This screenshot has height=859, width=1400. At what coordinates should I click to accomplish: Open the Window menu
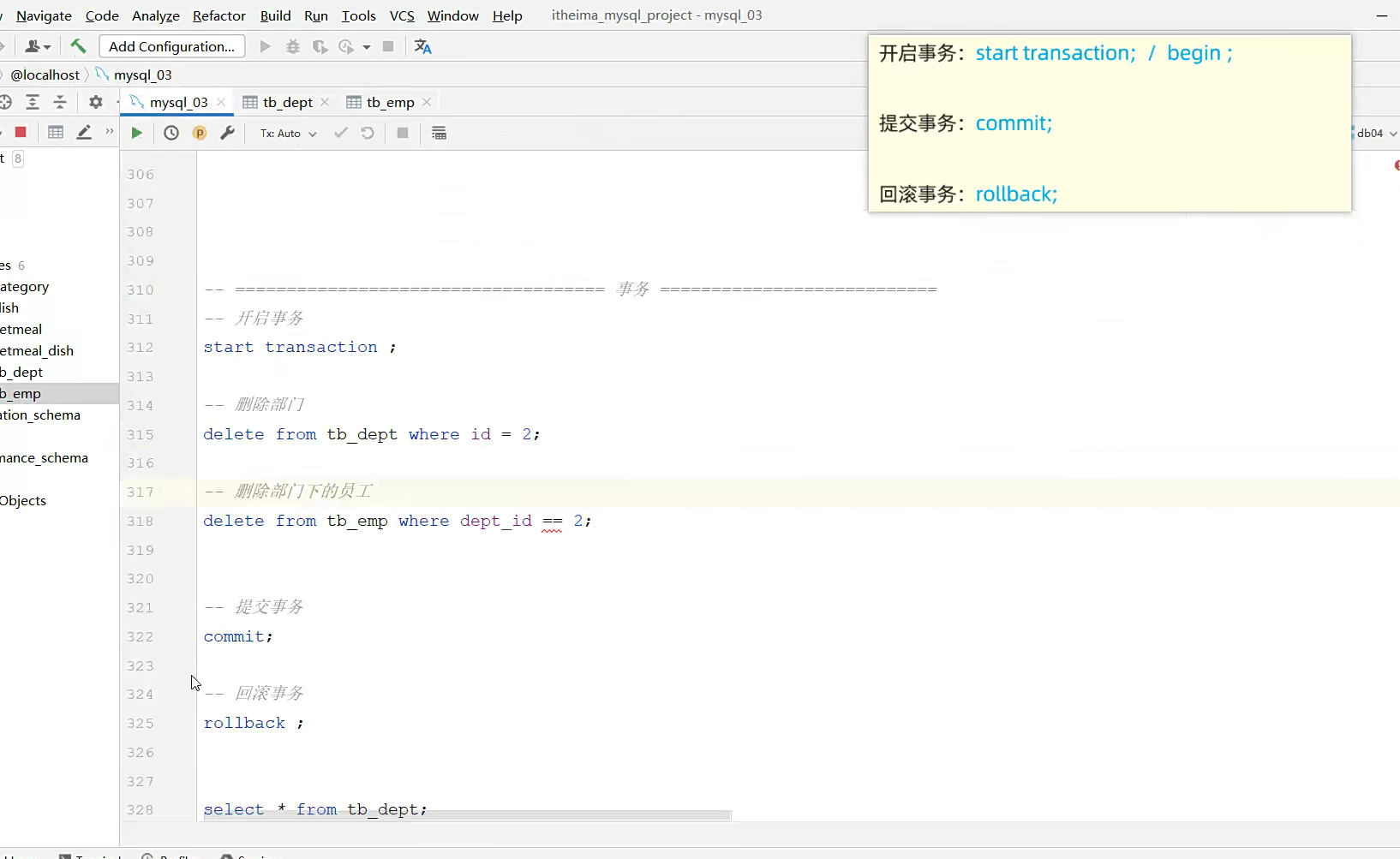pos(453,15)
